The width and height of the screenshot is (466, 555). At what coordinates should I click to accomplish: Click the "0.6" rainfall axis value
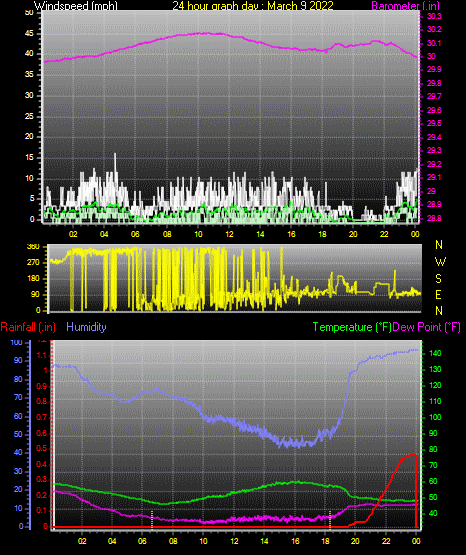coord(42,433)
